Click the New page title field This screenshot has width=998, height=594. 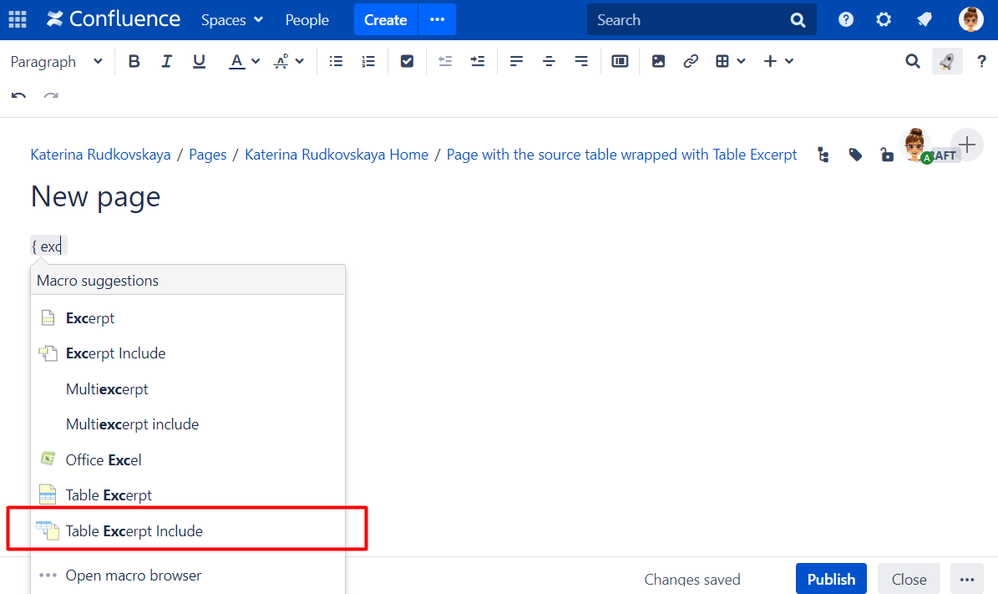tap(95, 197)
